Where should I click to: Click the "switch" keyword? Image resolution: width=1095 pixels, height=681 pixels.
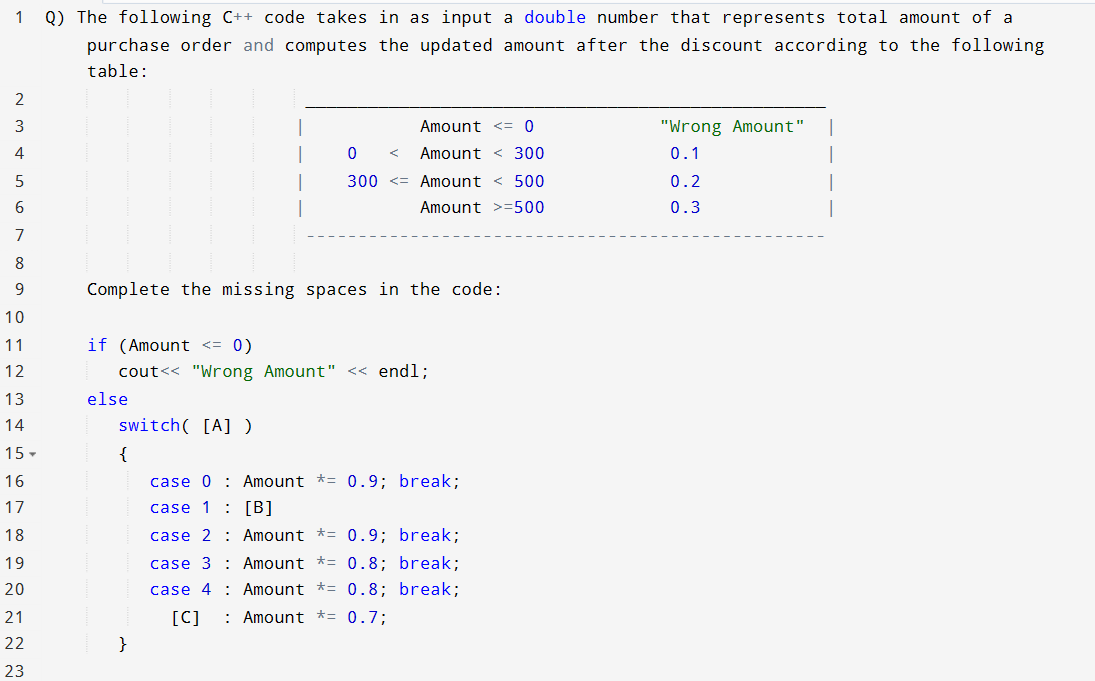coord(149,426)
